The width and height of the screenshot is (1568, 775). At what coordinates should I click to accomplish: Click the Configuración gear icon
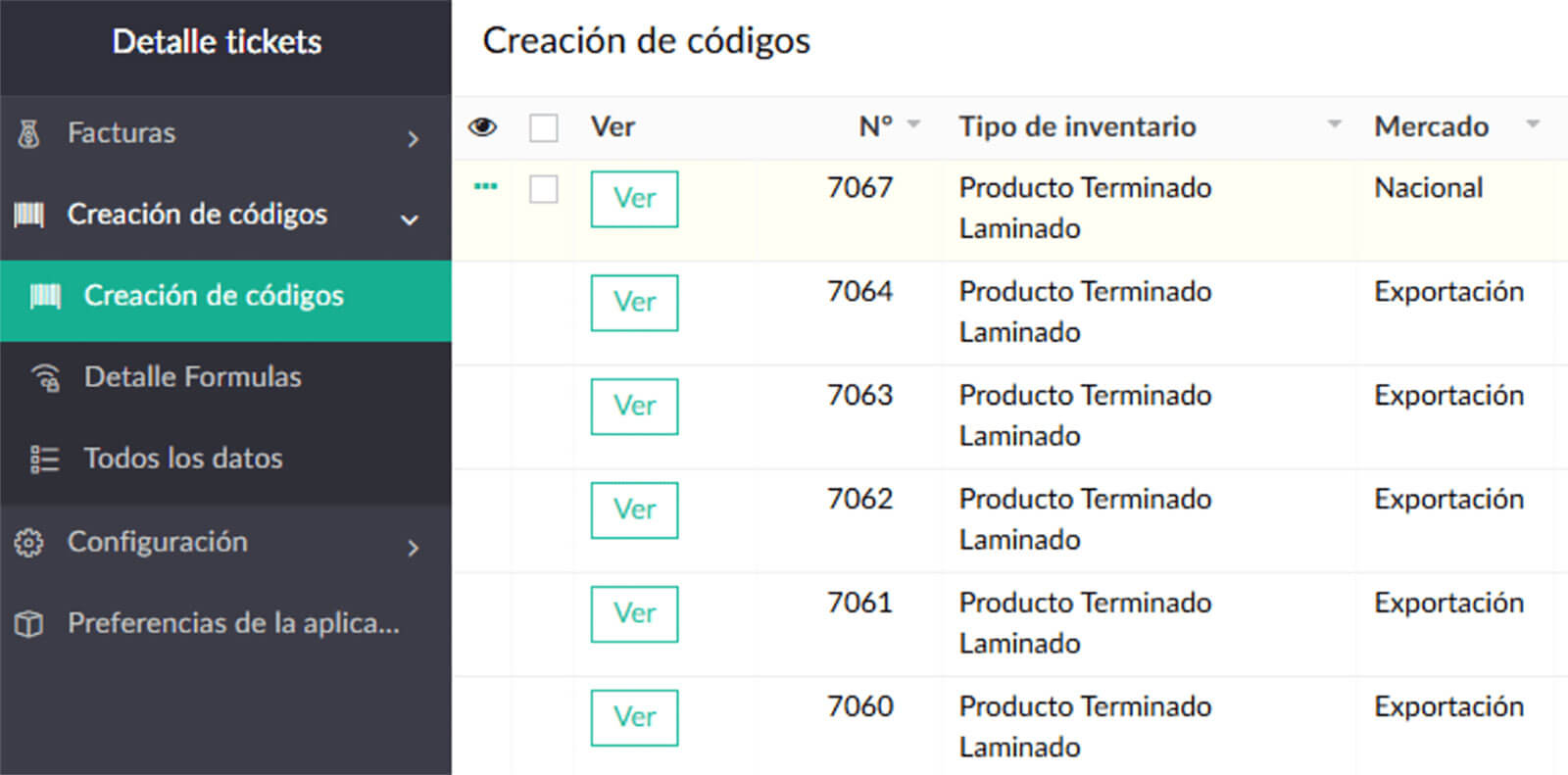[29, 542]
